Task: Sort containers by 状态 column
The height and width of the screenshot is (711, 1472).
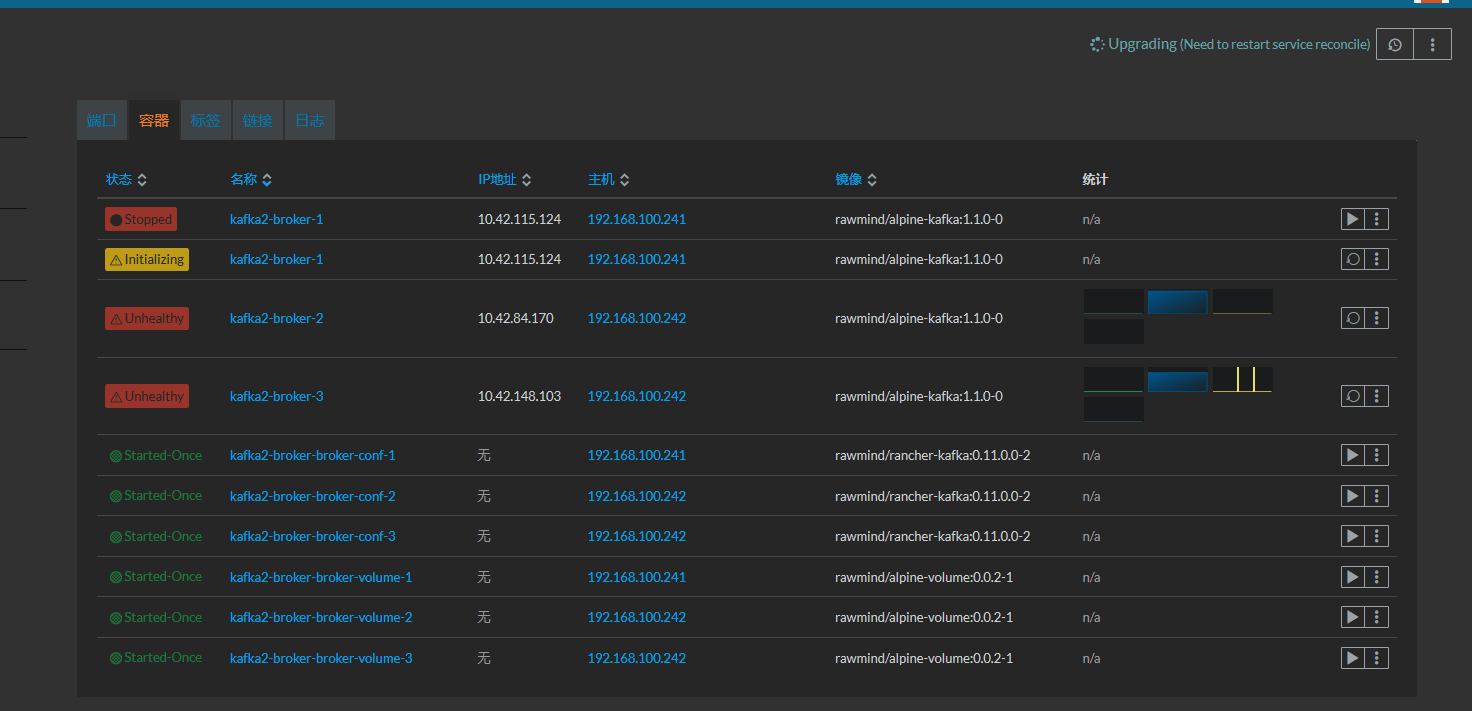Action: pos(126,179)
